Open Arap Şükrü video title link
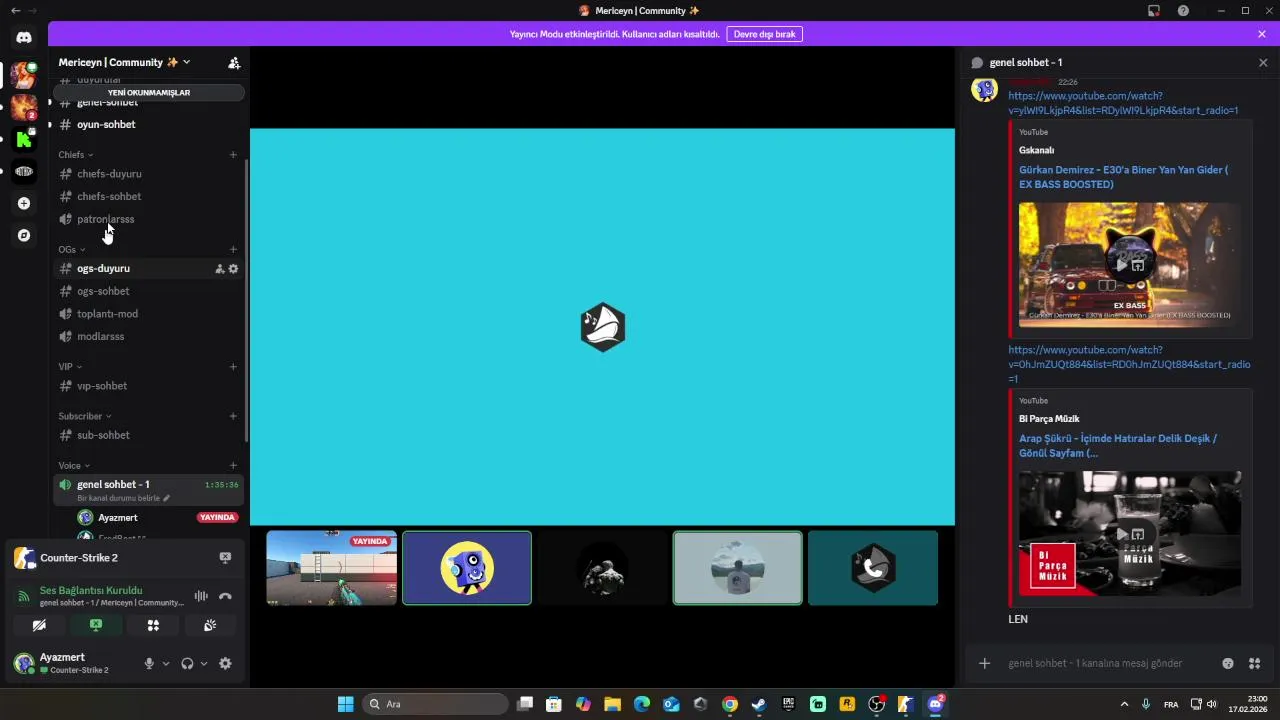The image size is (1280, 720). (x=1118, y=446)
